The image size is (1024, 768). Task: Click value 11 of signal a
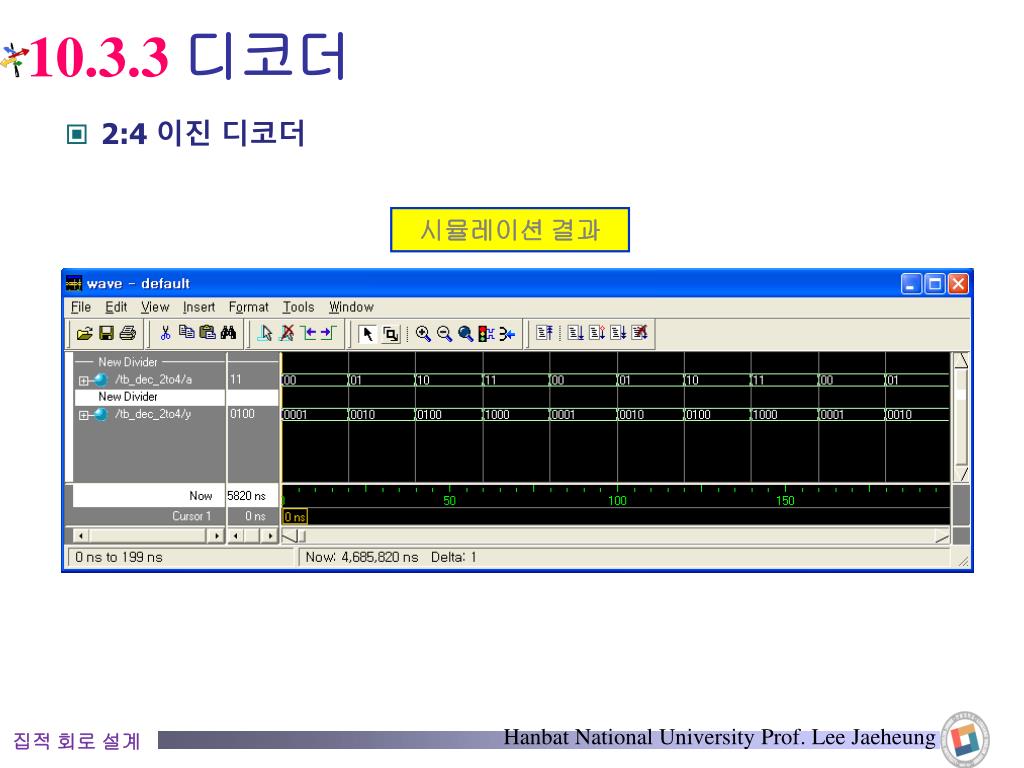[x=236, y=379]
